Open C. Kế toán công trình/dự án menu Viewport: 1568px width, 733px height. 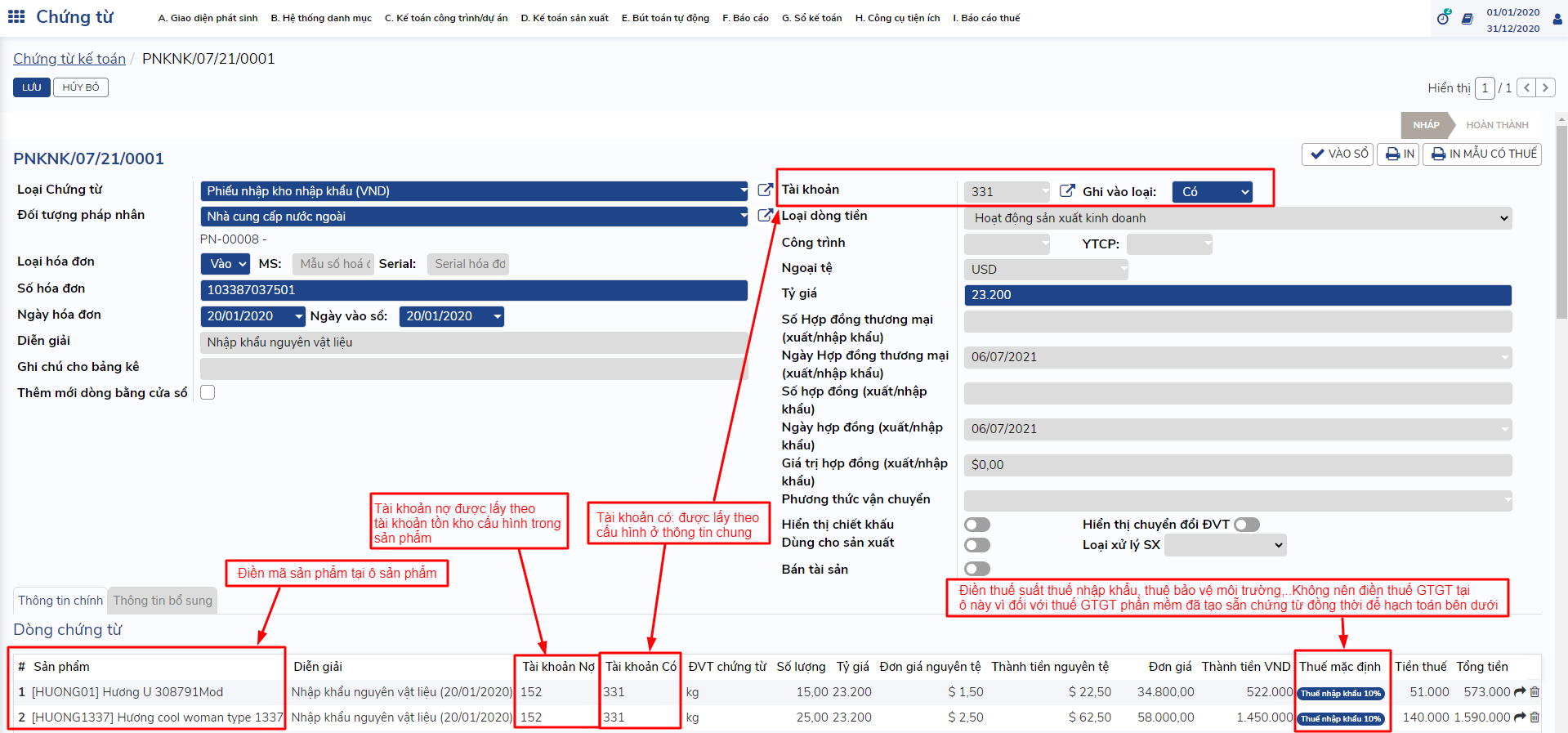(x=446, y=18)
